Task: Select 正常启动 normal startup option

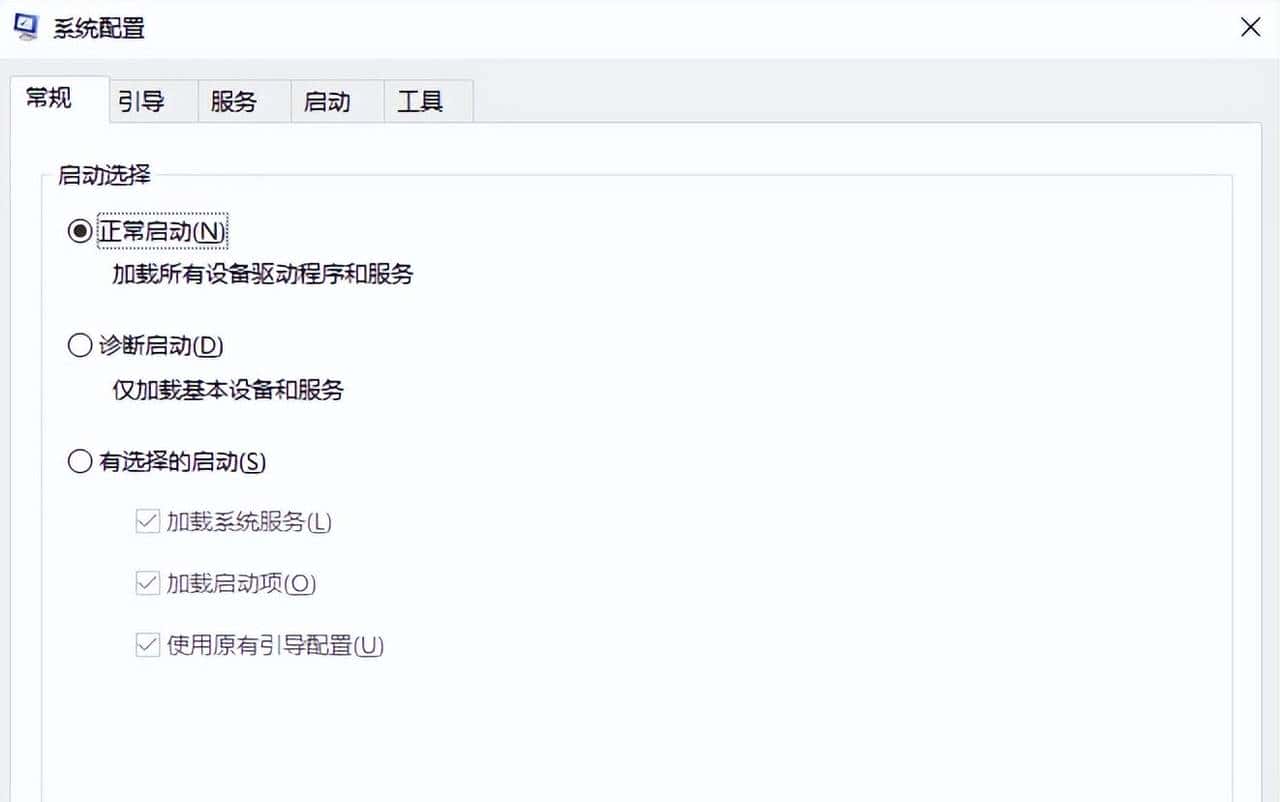Action: [80, 230]
